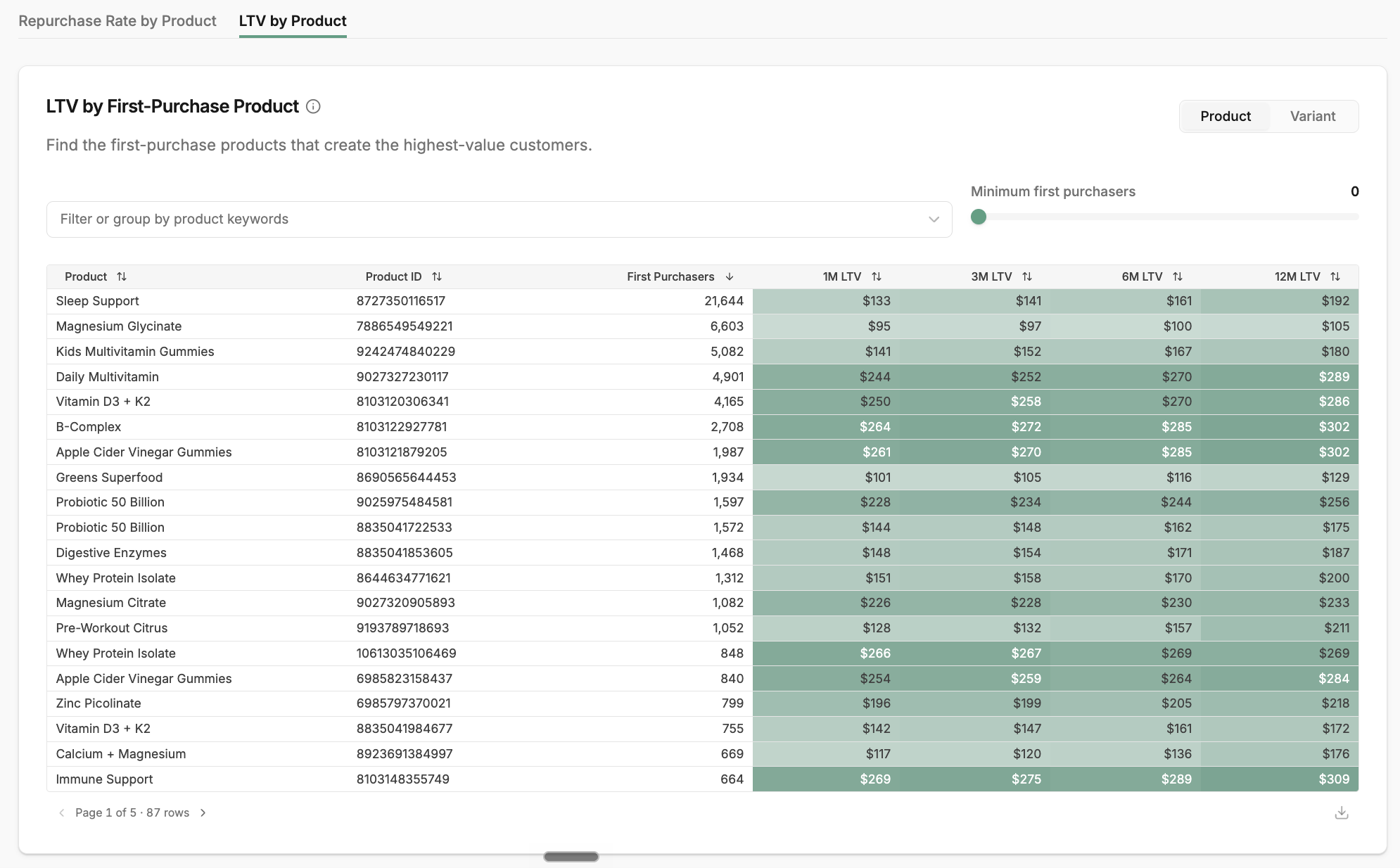Click product ID 9025975484581
Image resolution: width=1400 pixels, height=868 pixels.
[x=405, y=502]
